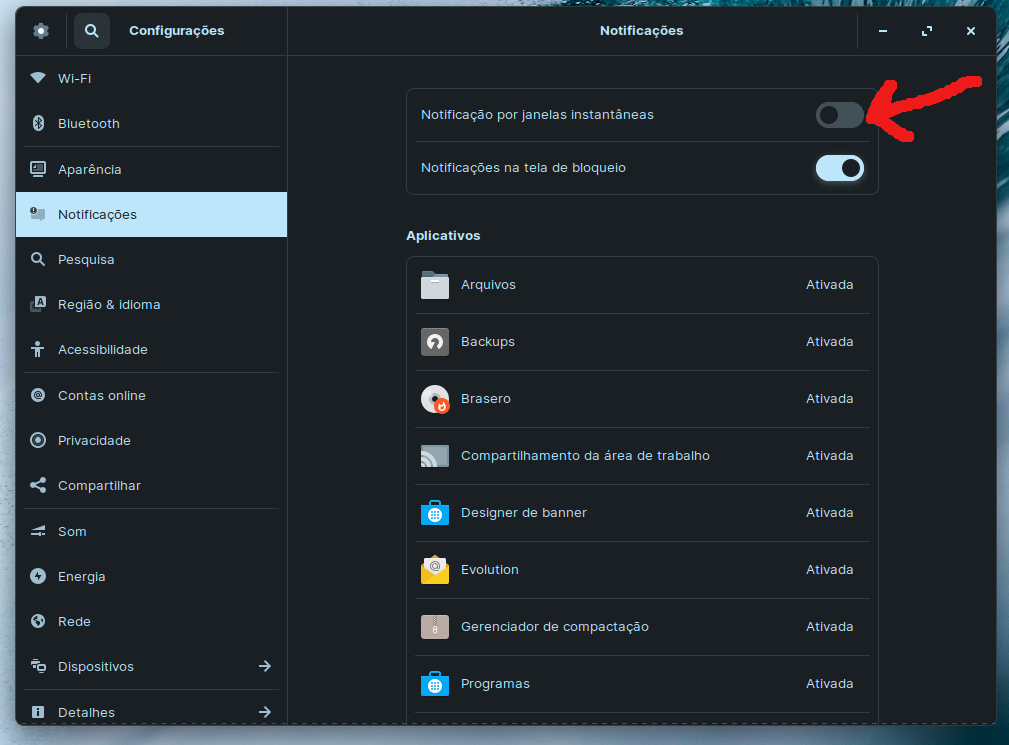Expand the Dispositivos submenu arrow
Screen dimensions: 1009x745
click(x=265, y=667)
